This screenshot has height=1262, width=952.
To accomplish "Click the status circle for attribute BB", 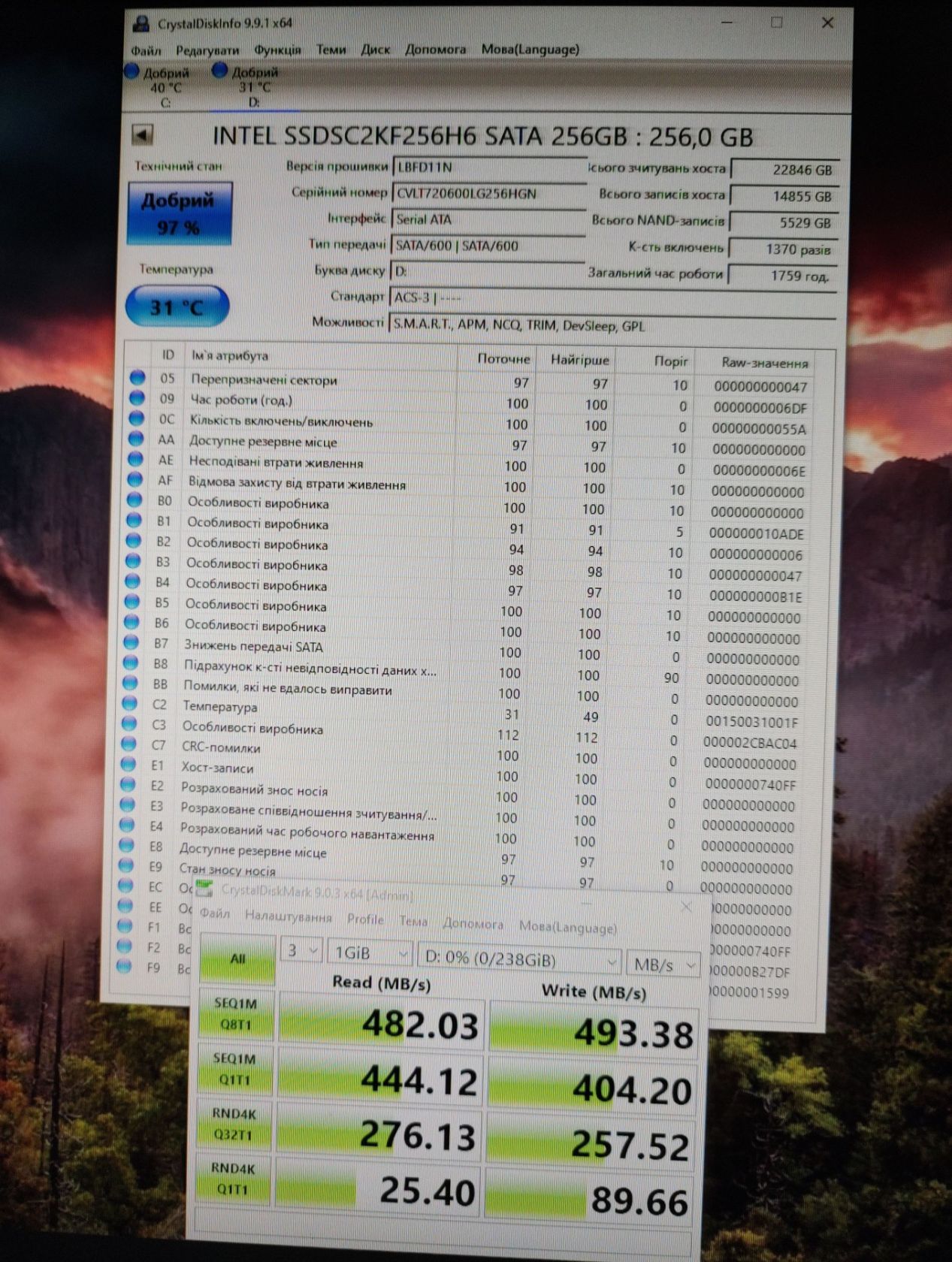I will (130, 684).
